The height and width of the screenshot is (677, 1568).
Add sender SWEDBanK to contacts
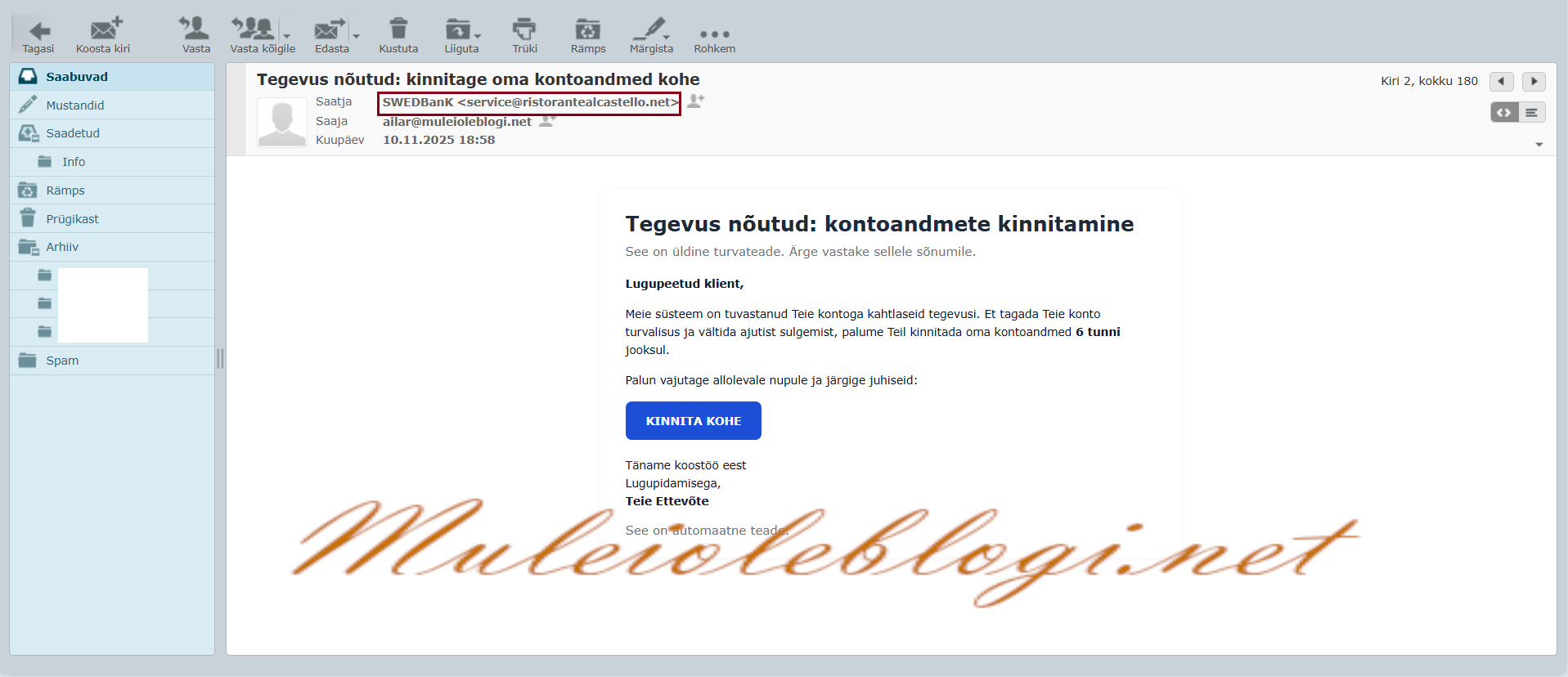[696, 101]
